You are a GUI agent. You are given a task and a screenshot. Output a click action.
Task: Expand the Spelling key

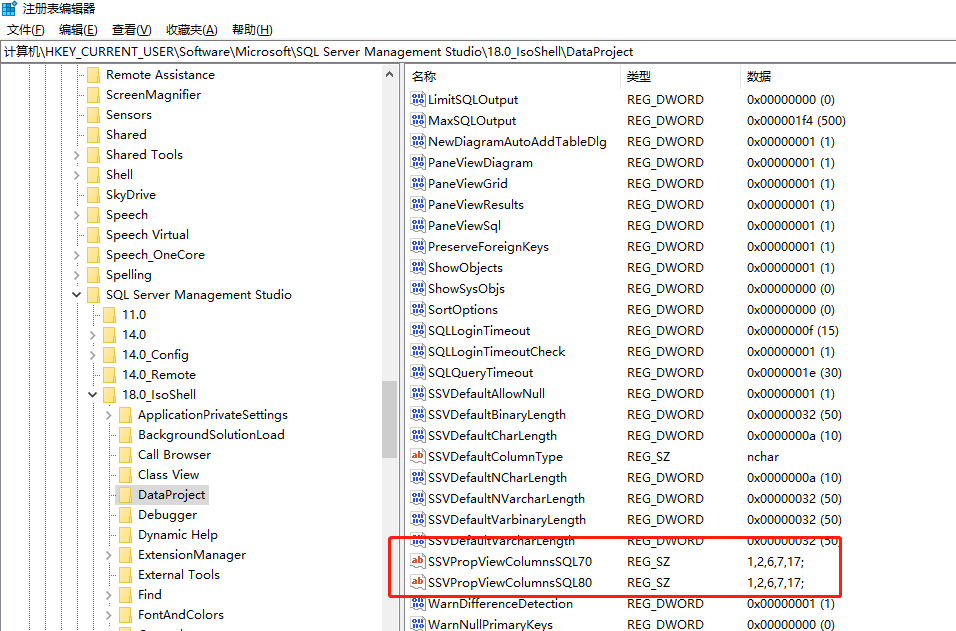(77, 275)
